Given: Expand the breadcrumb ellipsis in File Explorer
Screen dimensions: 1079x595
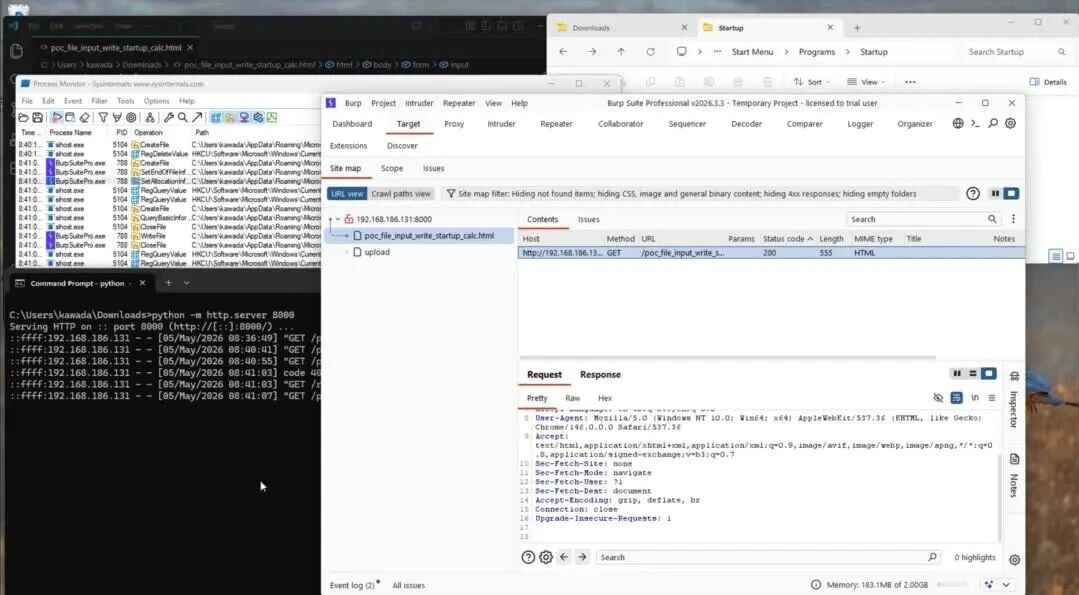Looking at the screenshot, I should coord(717,52).
